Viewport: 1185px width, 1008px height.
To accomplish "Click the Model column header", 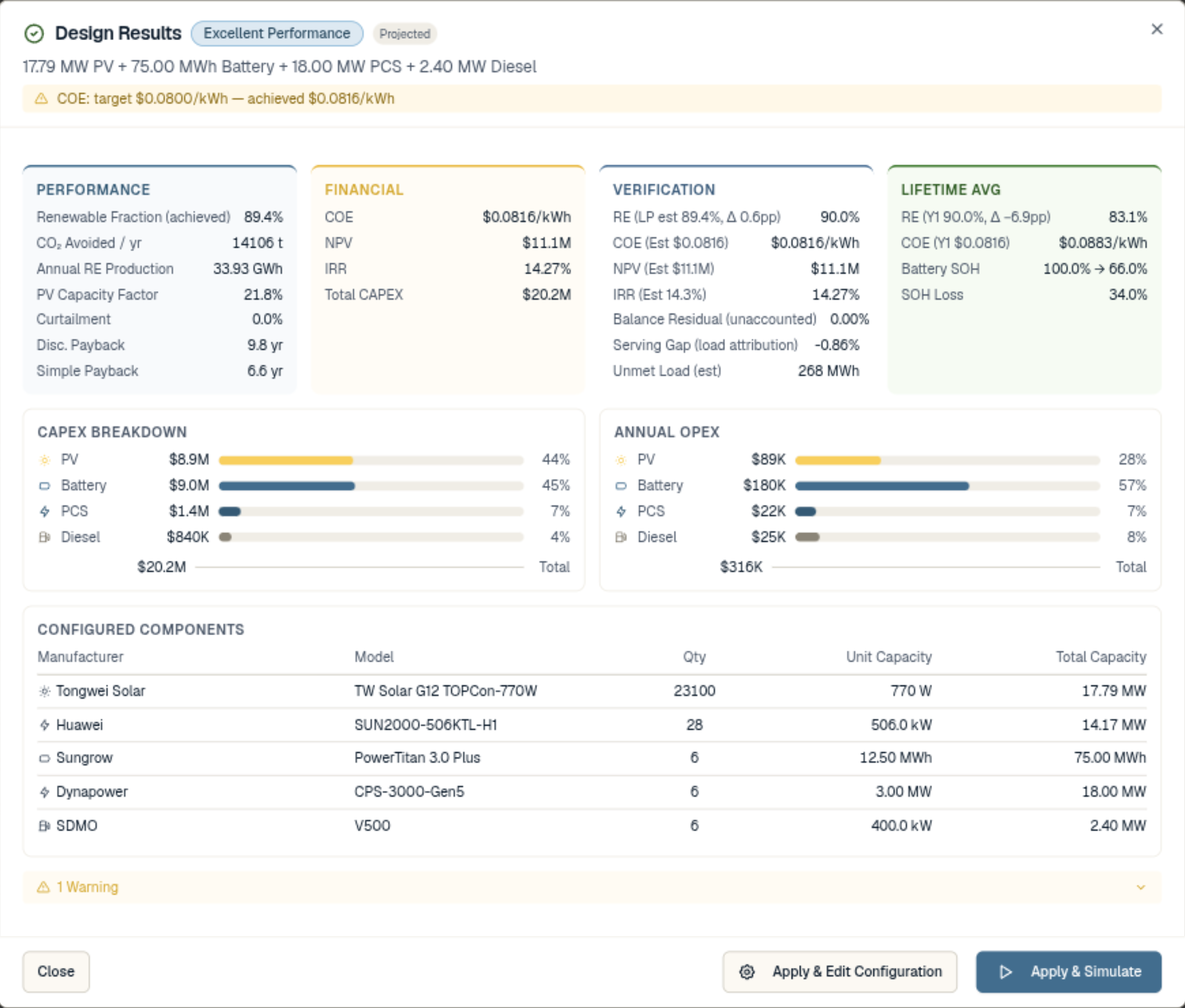I will (374, 657).
